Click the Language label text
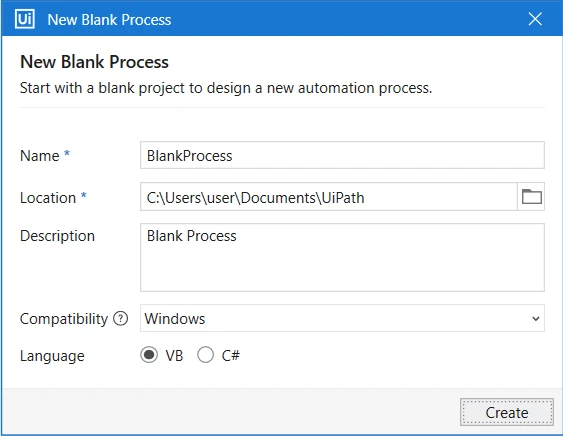Viewport: 563px width, 436px height. click(52, 356)
